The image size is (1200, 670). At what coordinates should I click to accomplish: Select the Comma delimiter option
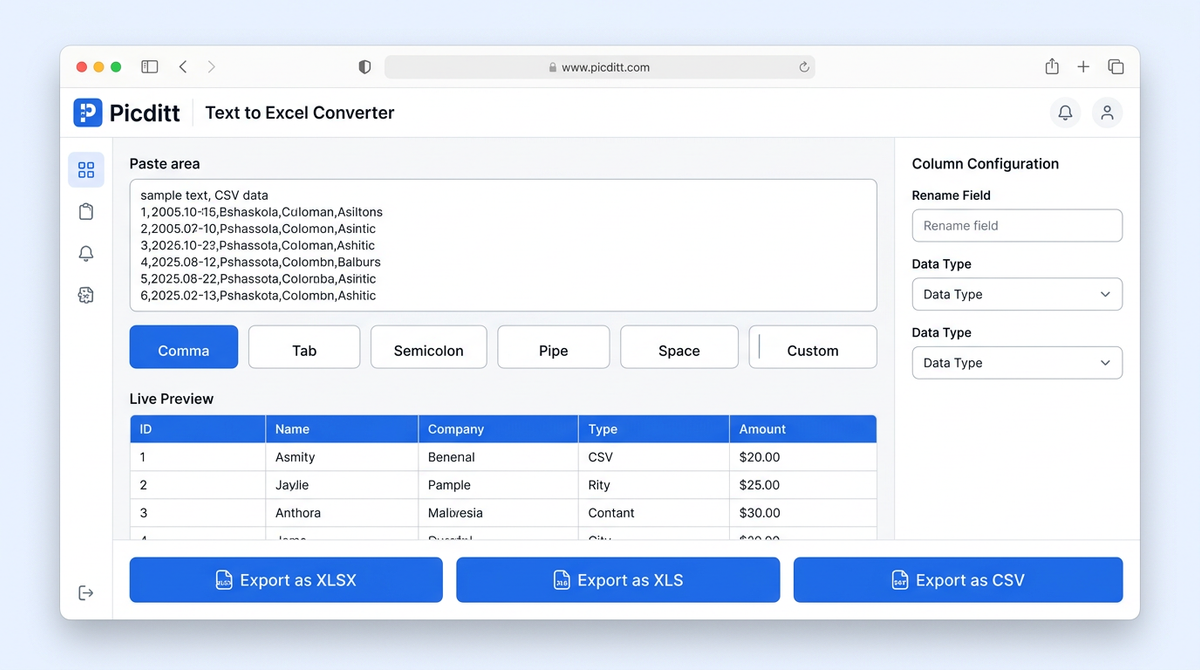click(x=184, y=347)
